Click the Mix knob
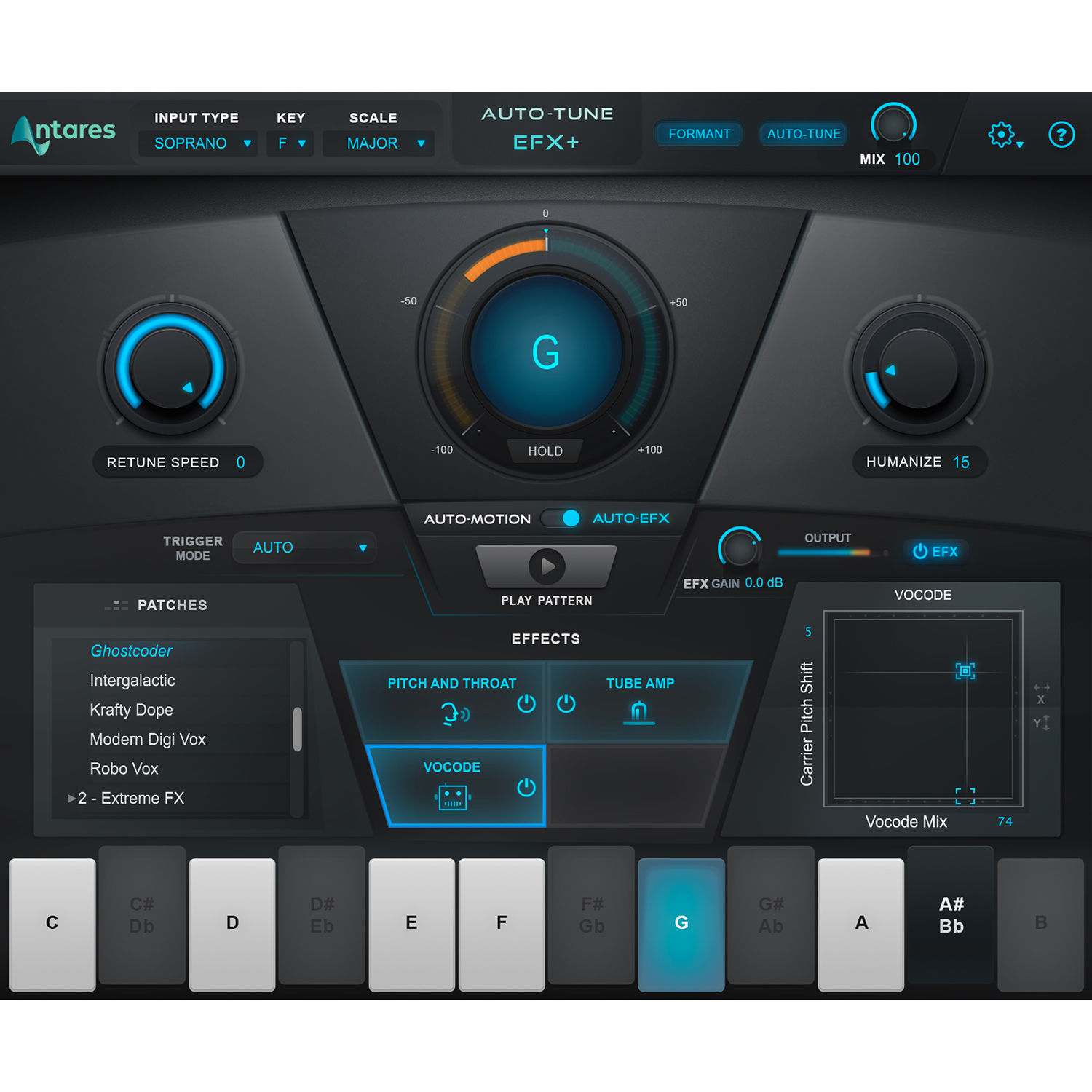 coord(893,125)
